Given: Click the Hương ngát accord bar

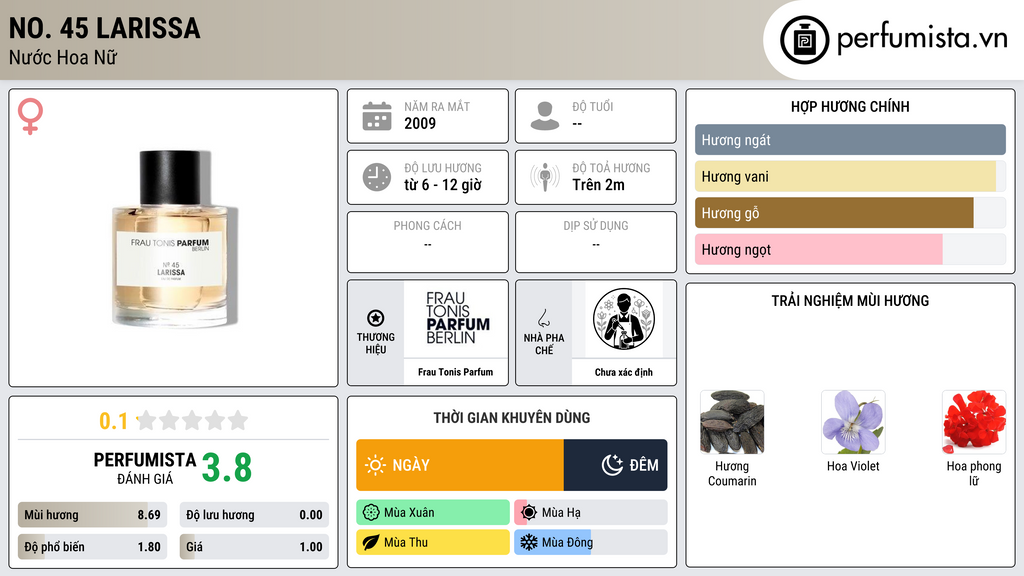Looking at the screenshot, I should point(850,140).
